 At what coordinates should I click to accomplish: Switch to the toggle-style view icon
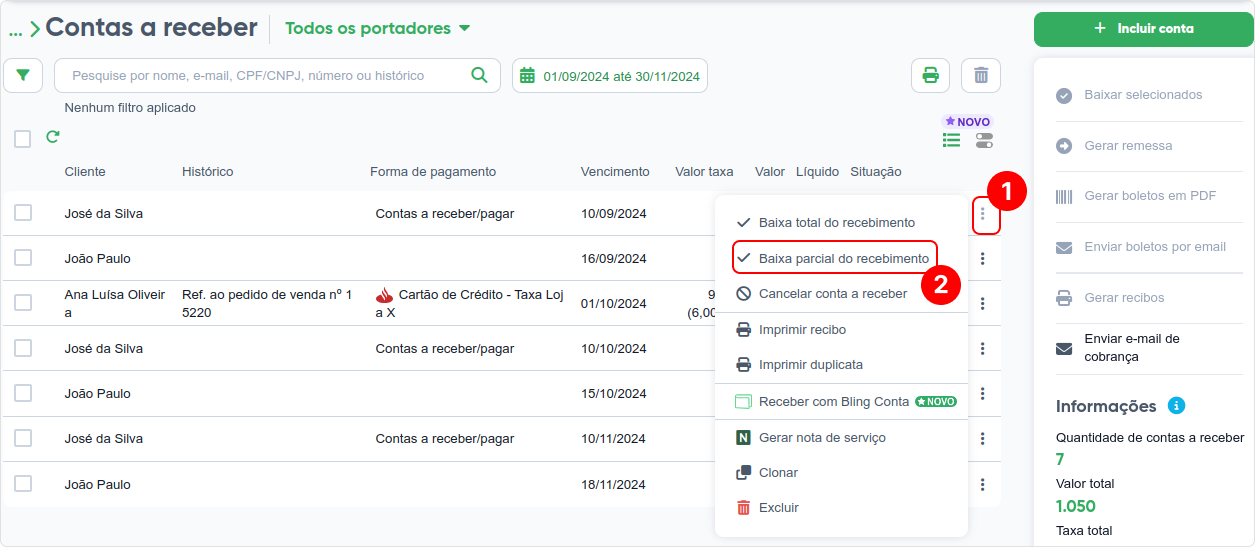tap(984, 140)
